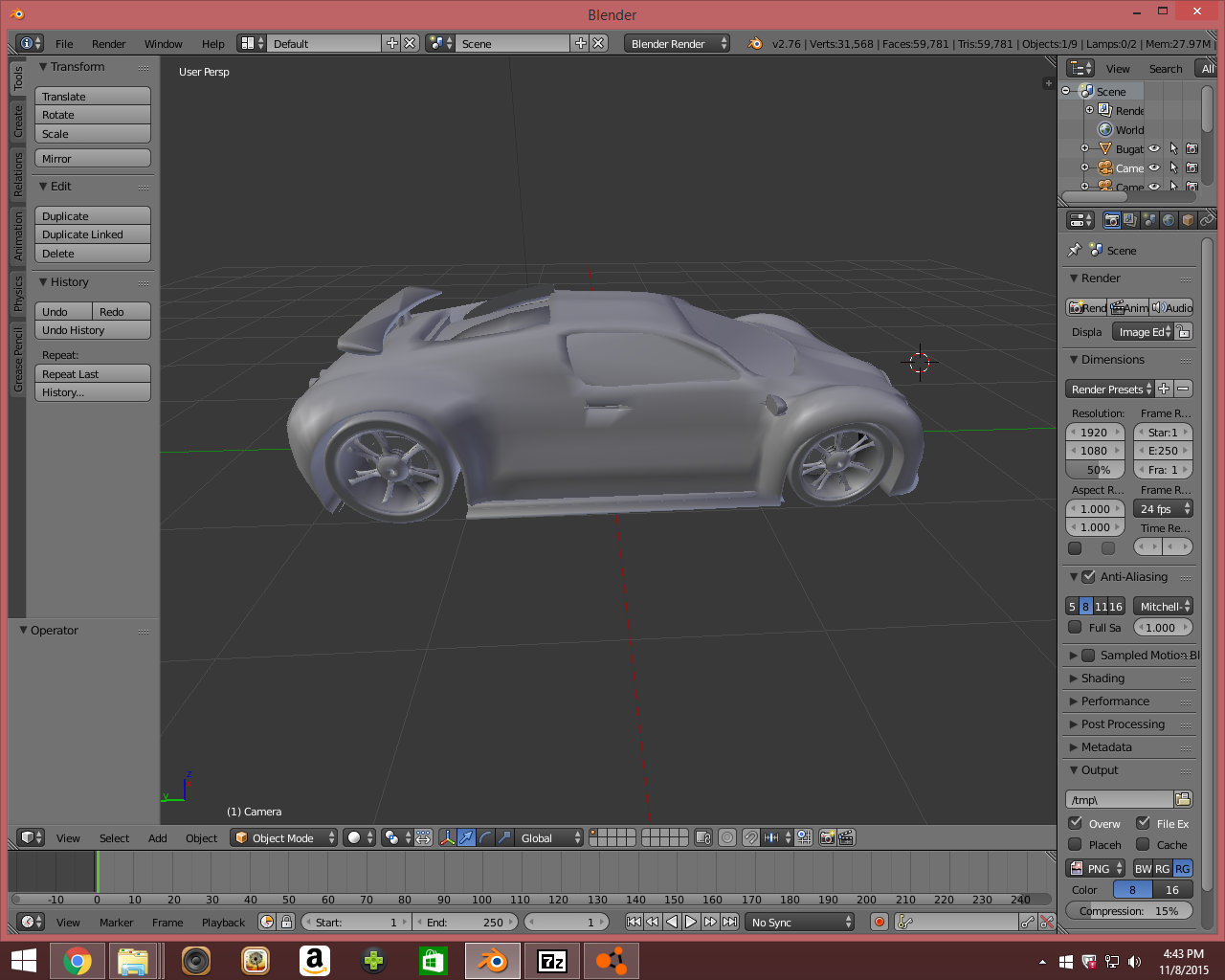Screen dimensions: 1225x980
Task: Open the Render menu in top bar
Action: (108, 44)
